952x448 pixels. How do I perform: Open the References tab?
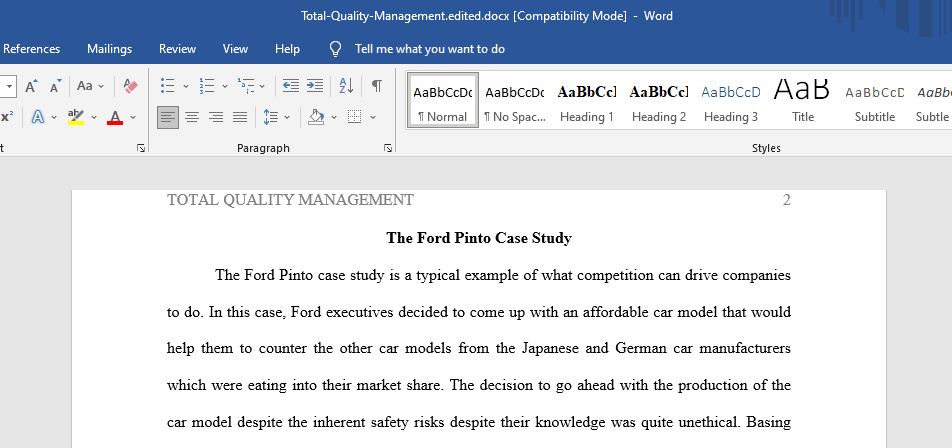32,49
